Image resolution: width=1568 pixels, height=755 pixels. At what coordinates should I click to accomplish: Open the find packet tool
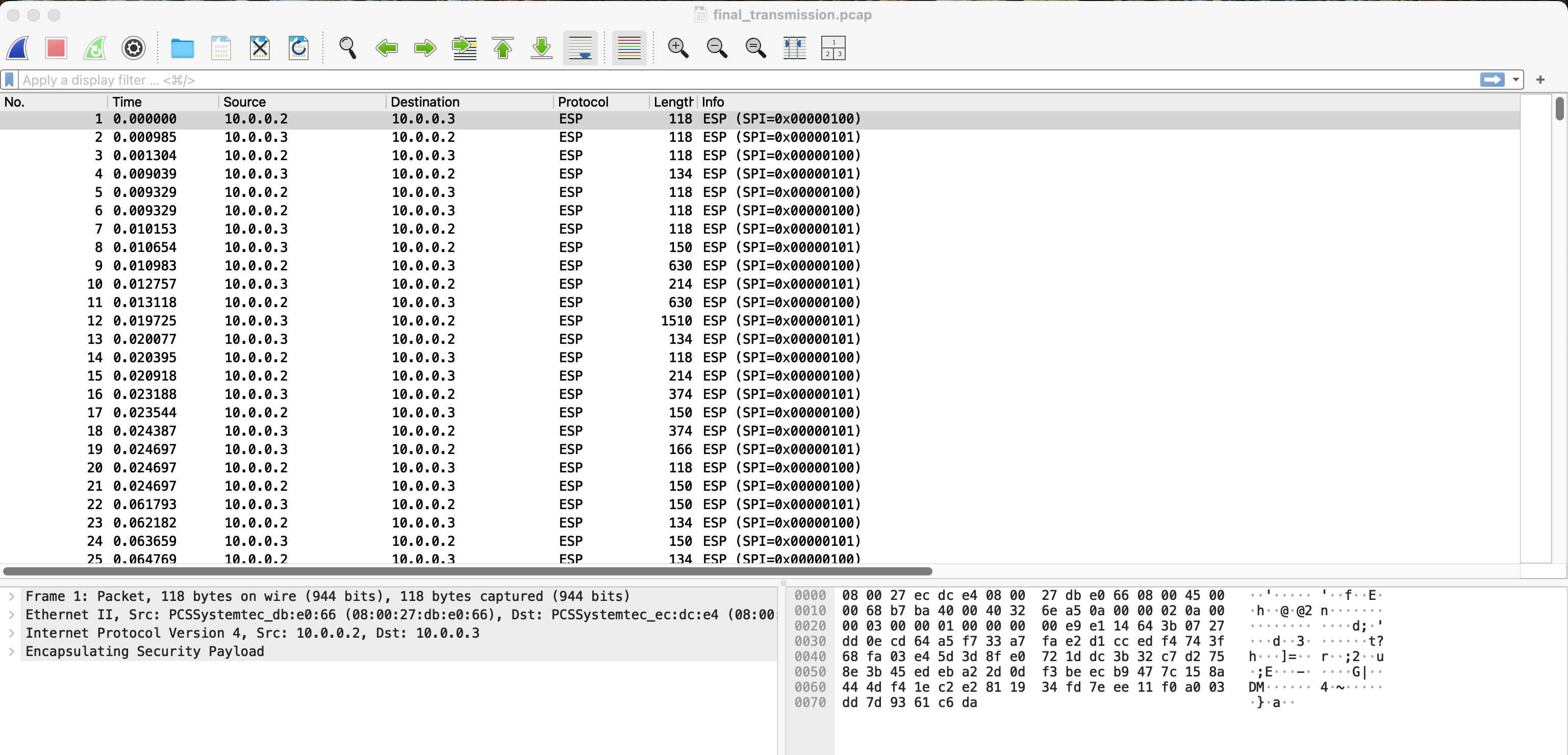(x=347, y=48)
